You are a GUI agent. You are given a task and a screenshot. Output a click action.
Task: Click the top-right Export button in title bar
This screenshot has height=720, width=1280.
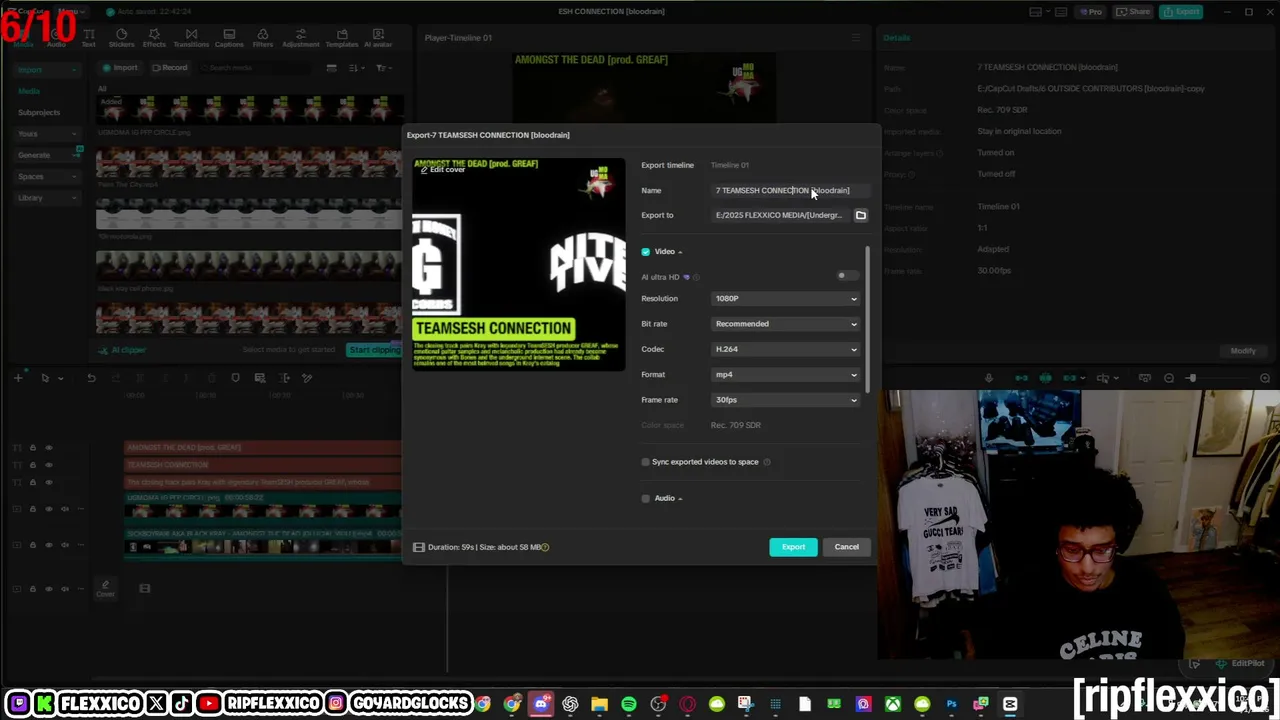(1182, 12)
